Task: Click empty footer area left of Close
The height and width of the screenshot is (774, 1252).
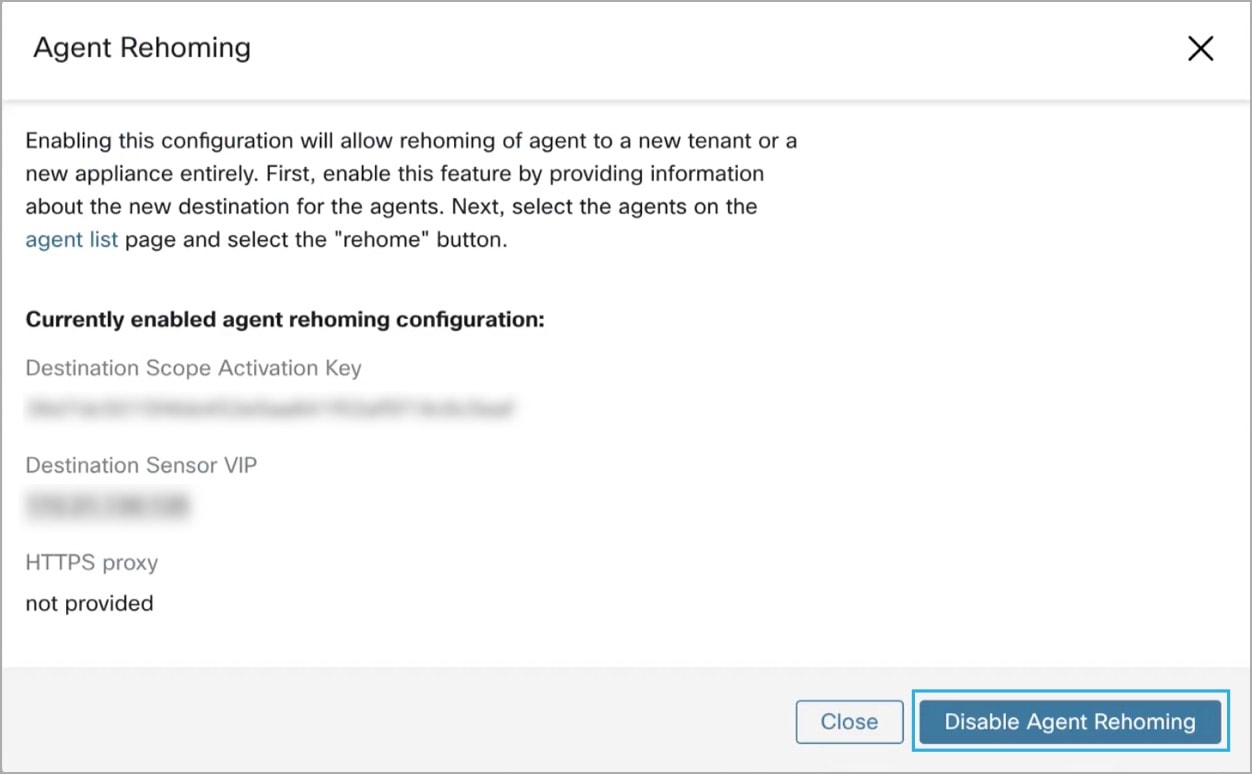Action: pos(400,722)
